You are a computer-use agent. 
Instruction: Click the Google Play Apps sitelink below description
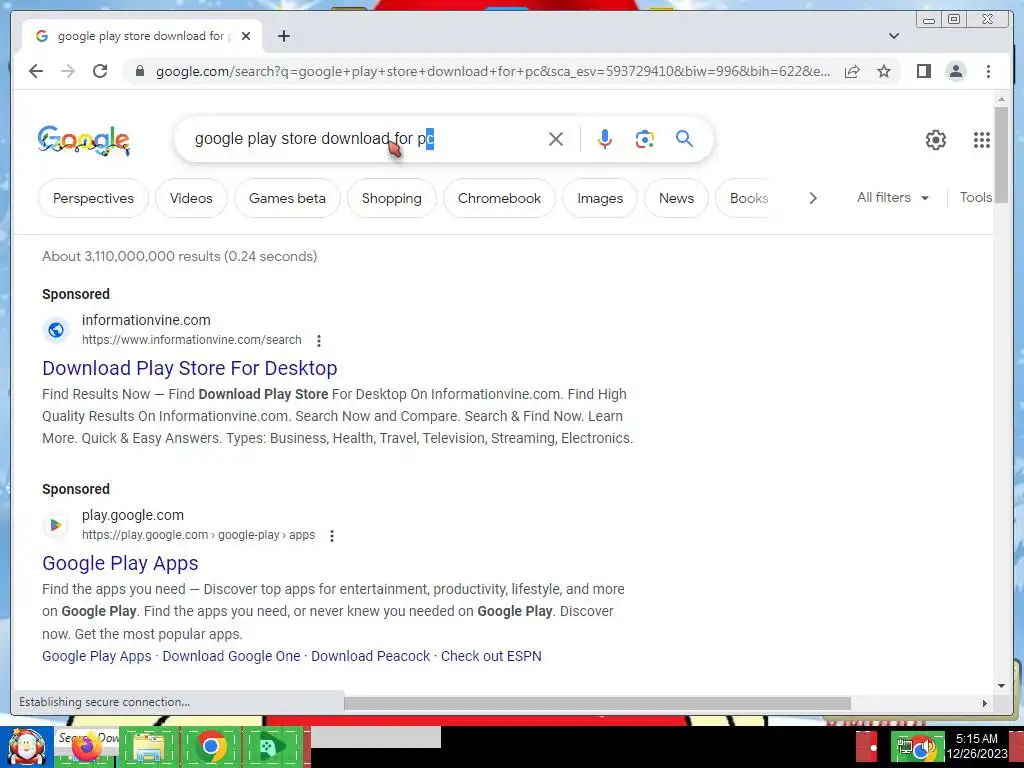(97, 656)
